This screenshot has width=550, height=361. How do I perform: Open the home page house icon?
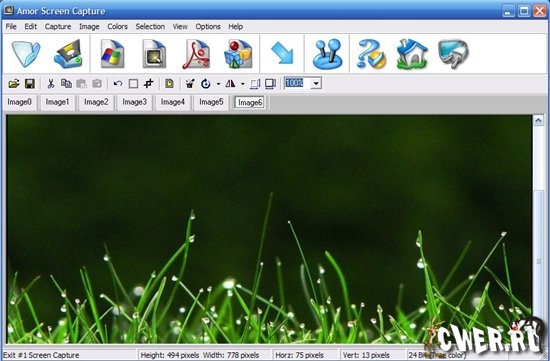(x=412, y=54)
